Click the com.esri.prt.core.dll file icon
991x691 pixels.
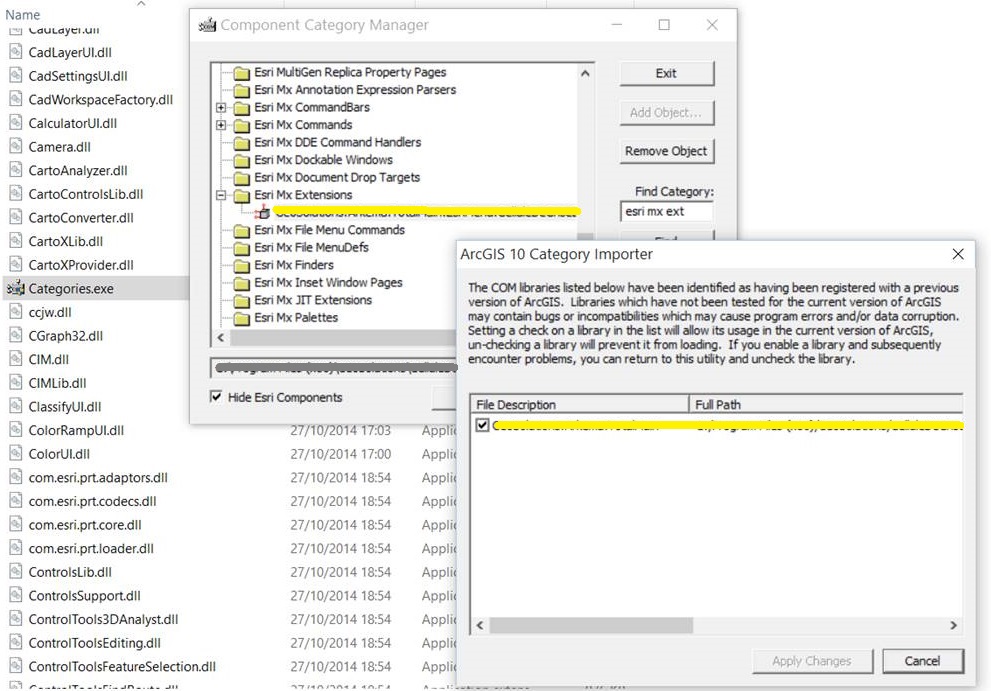(16, 524)
